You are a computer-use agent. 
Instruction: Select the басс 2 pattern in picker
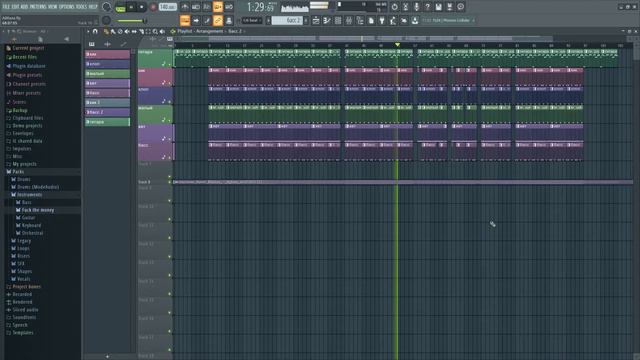(107, 112)
